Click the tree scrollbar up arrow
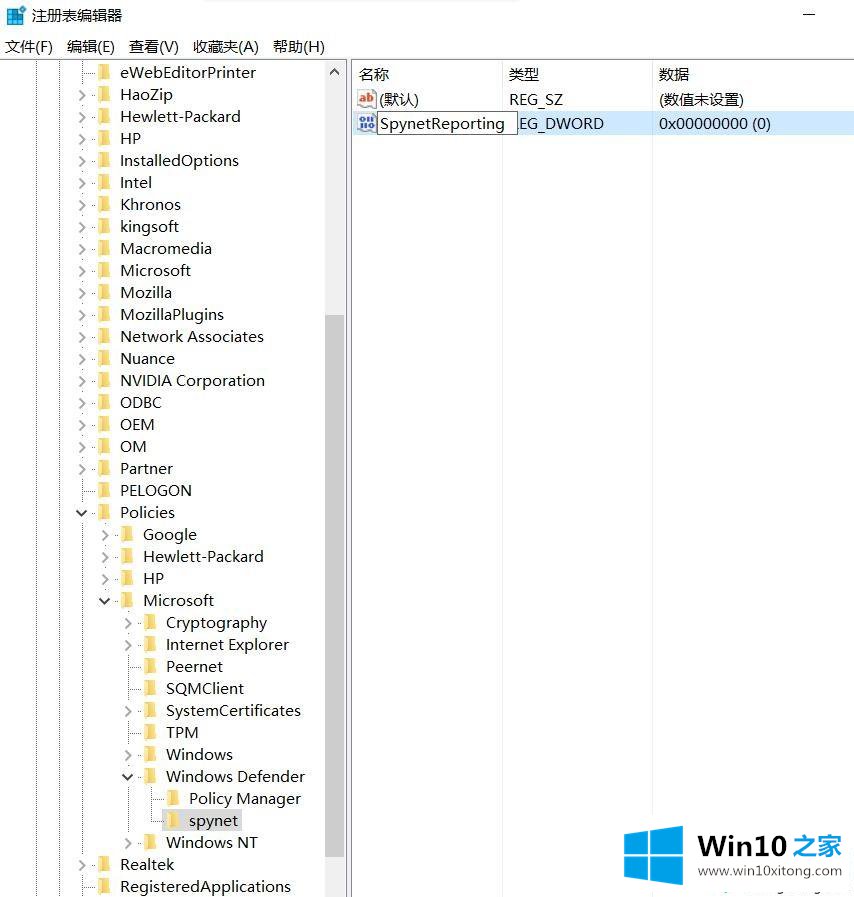This screenshot has width=854, height=897. [335, 72]
